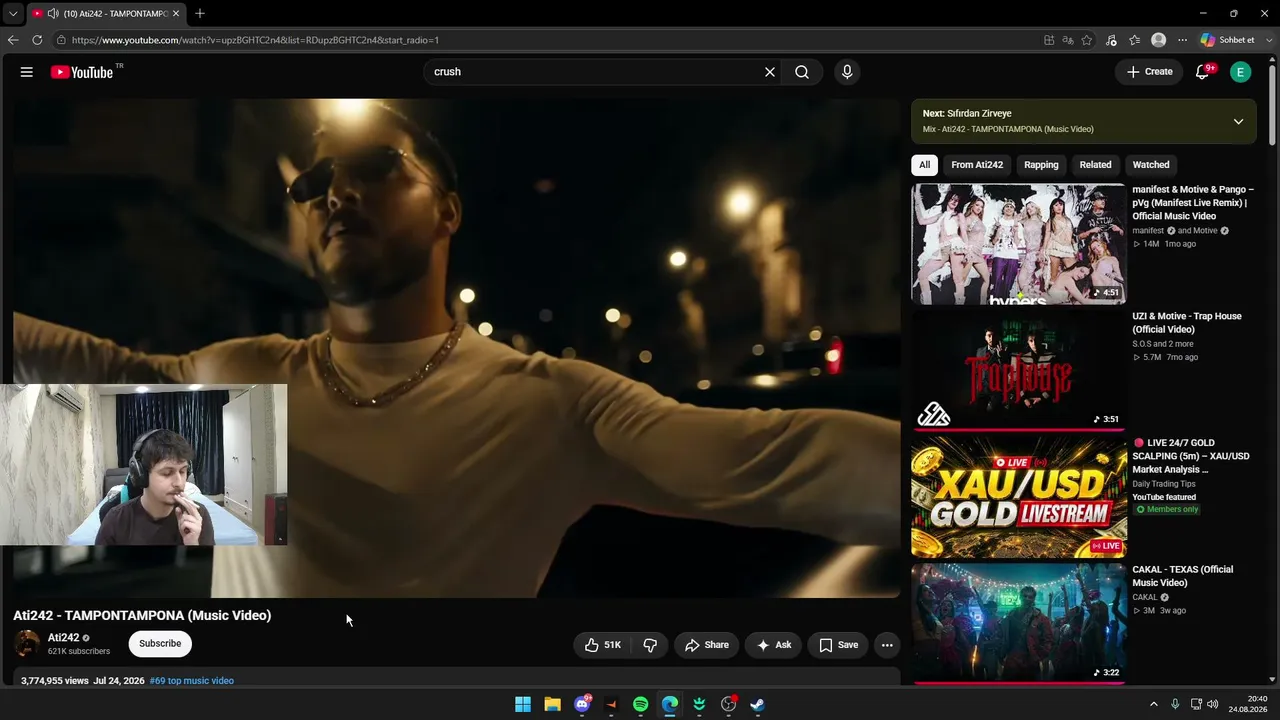Click the 621K subscribers text
This screenshot has height=720, width=1280.
(79, 652)
